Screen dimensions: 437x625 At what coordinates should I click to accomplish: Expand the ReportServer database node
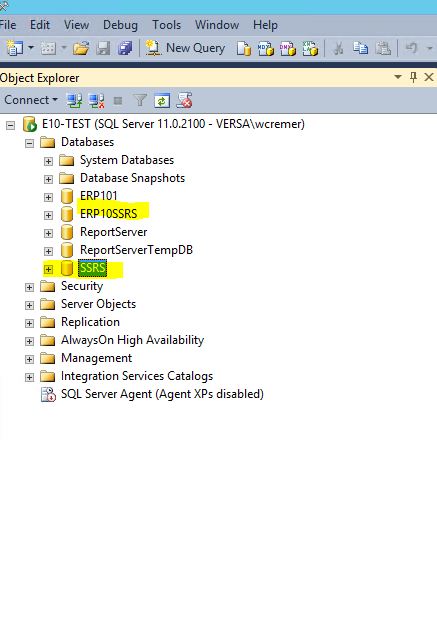(48, 233)
